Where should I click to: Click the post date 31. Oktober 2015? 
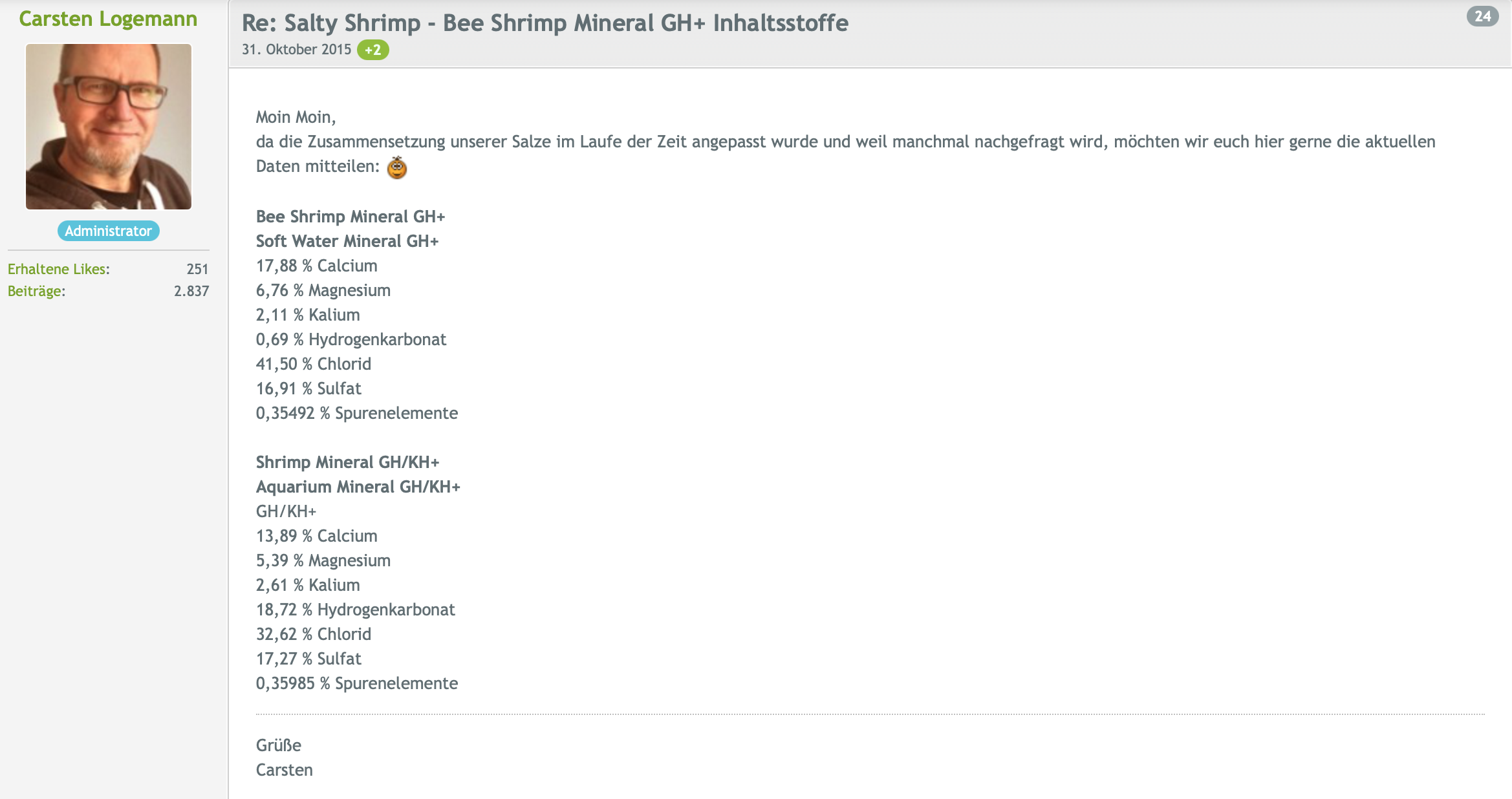296,50
